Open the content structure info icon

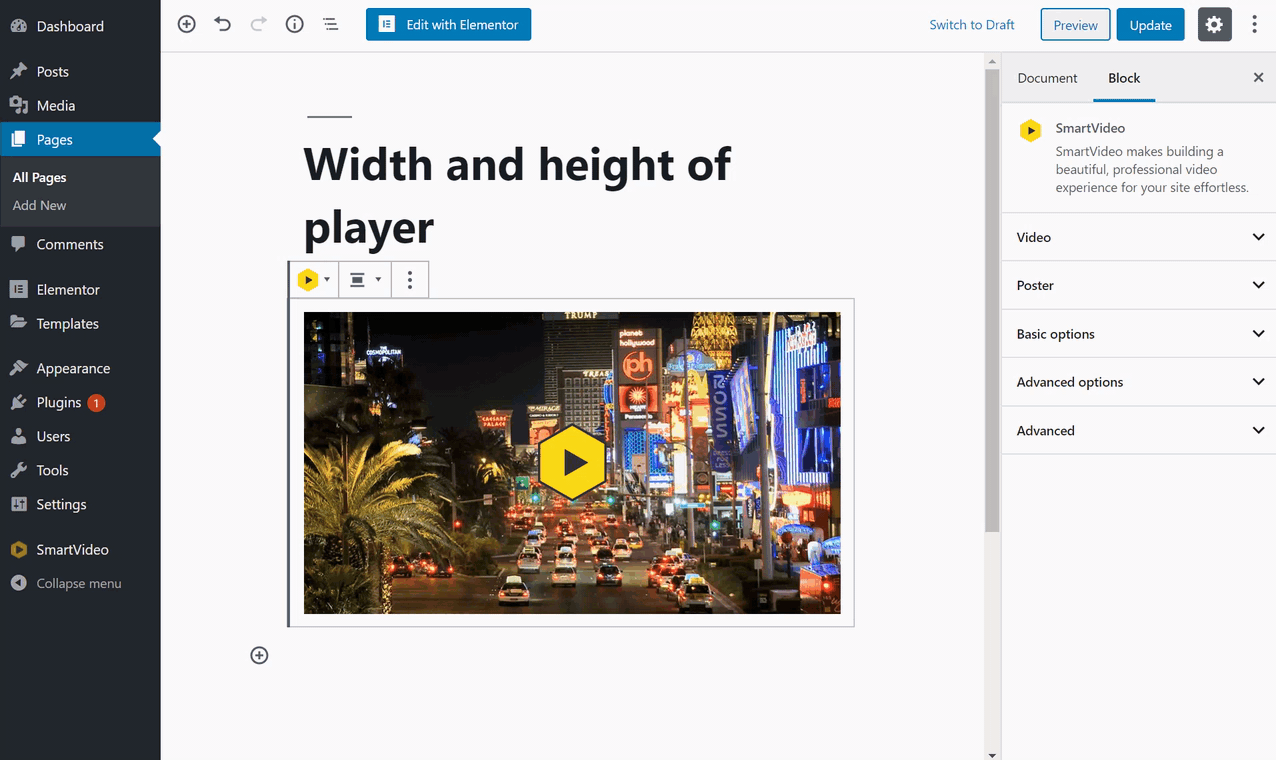pyautogui.click(x=294, y=25)
